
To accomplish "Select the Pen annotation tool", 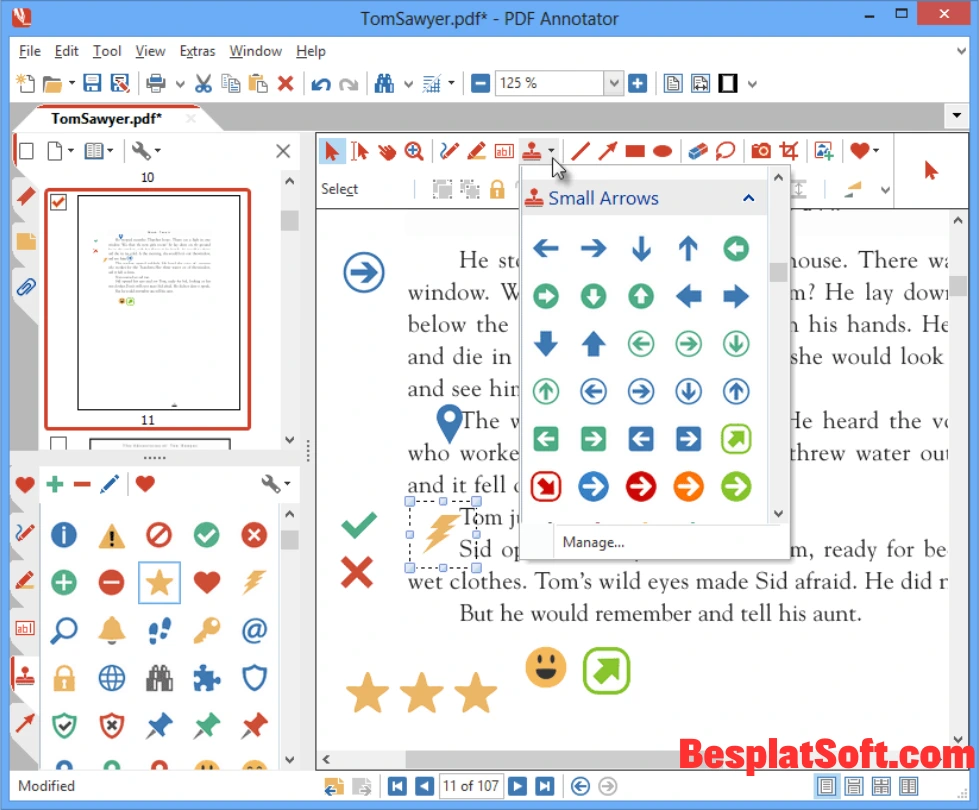I will coord(447,150).
